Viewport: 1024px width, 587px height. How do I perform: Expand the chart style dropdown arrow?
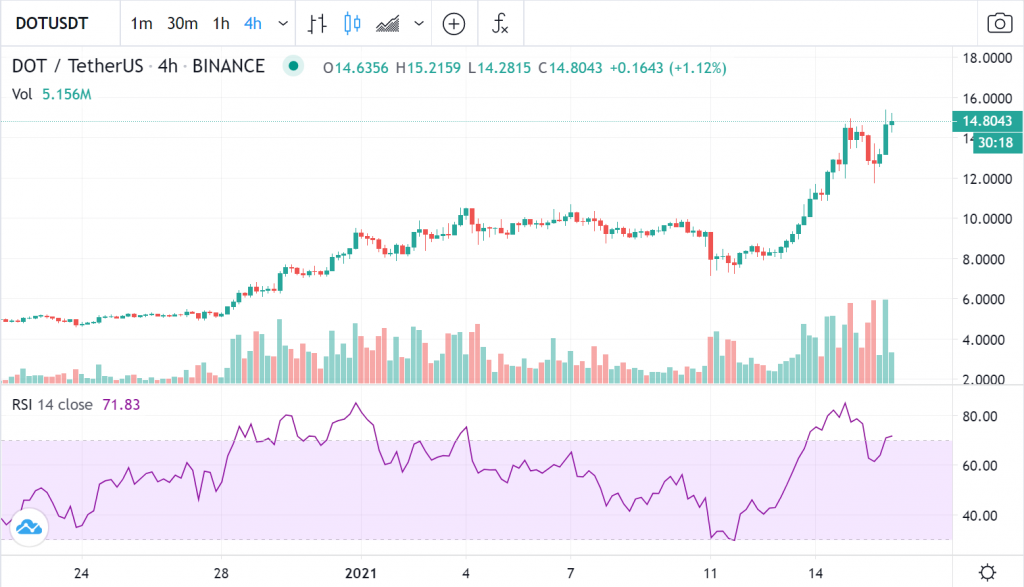[x=417, y=23]
